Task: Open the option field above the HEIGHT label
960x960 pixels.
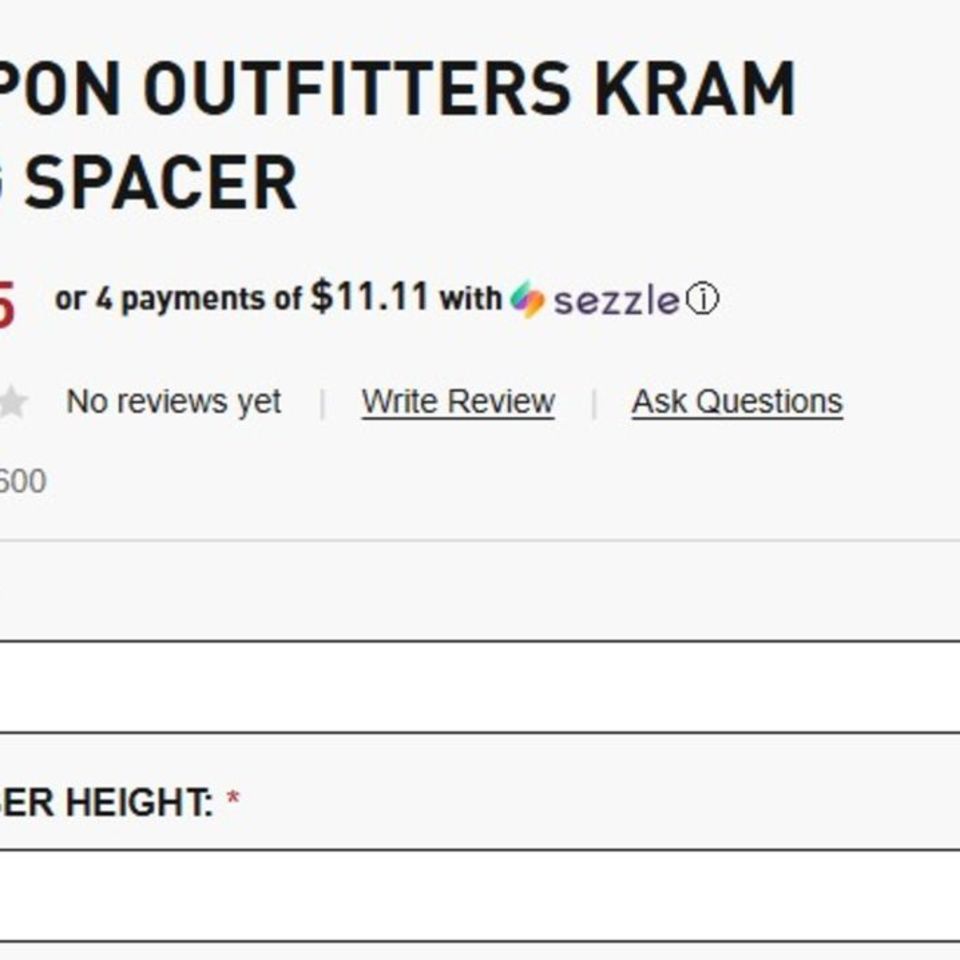Action: point(480,685)
